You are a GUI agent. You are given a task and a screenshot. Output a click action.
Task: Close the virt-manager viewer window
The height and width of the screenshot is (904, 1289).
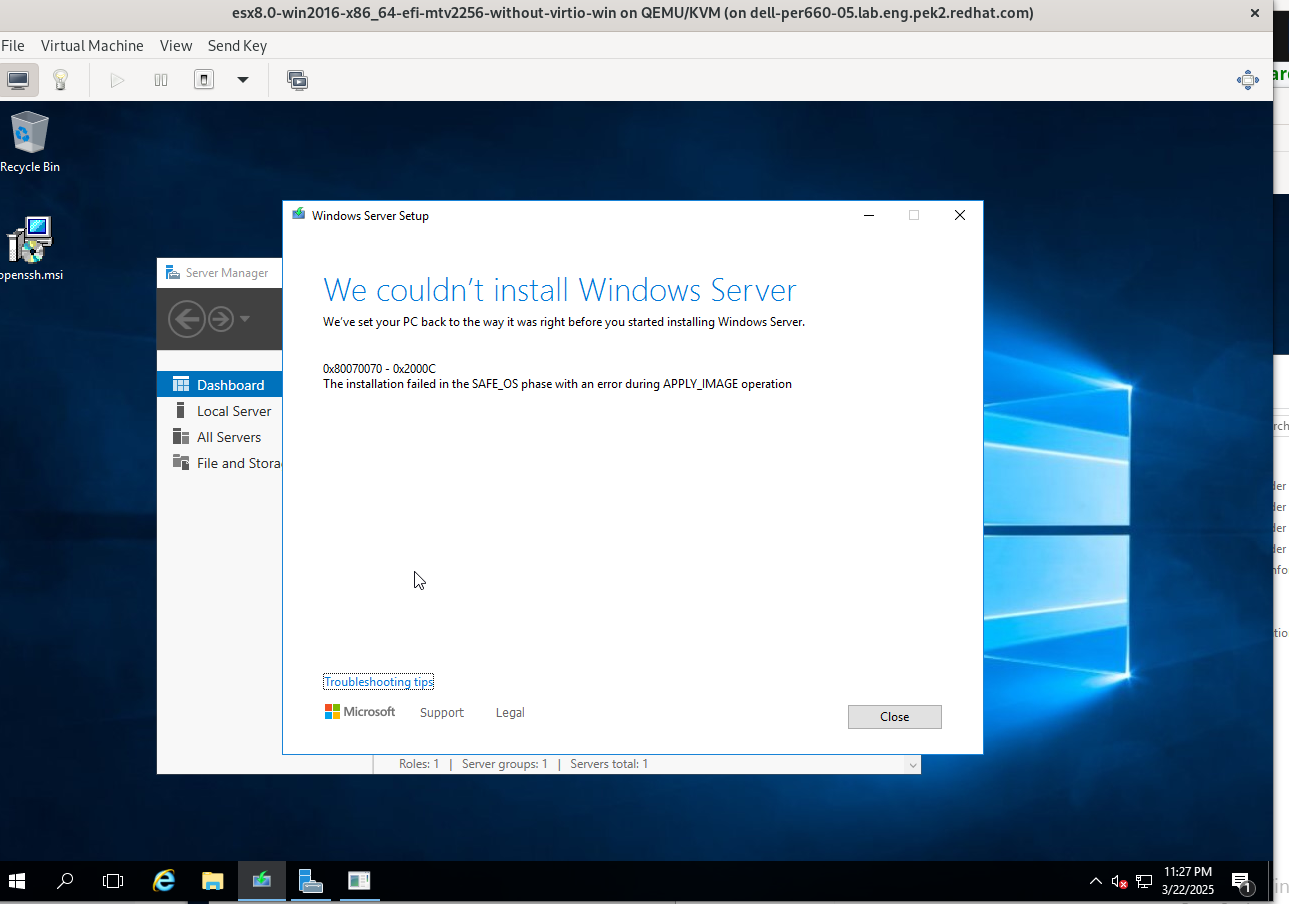tap(1254, 13)
